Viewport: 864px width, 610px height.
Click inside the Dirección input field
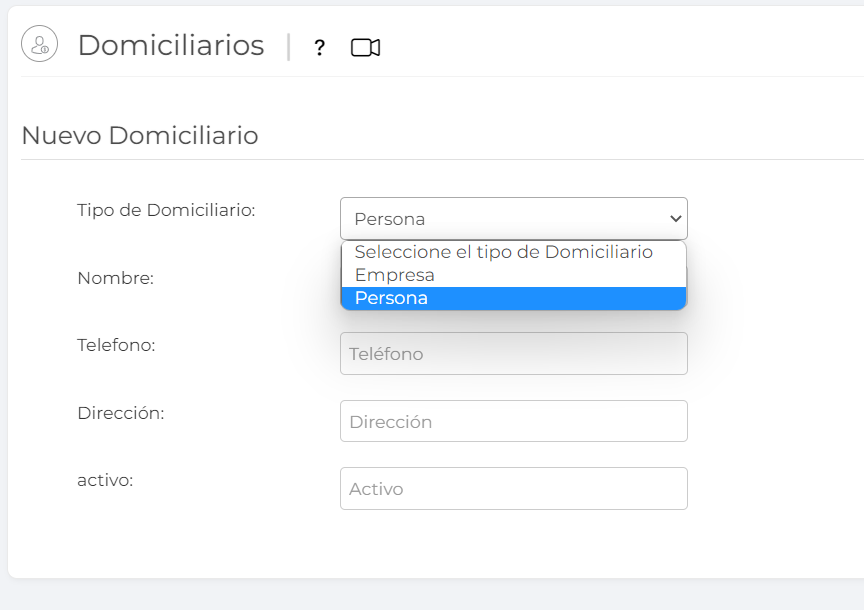tap(513, 421)
